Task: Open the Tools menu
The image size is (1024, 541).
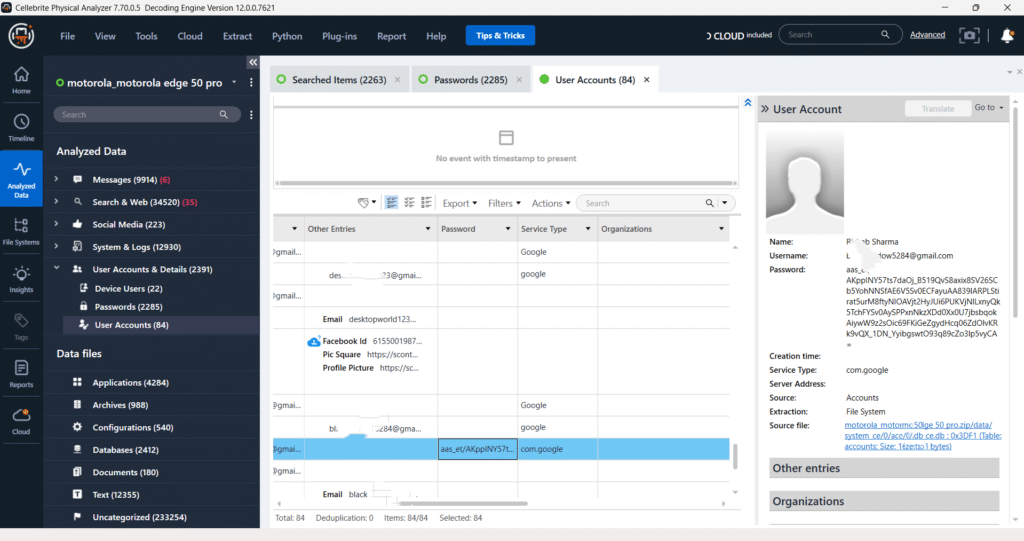Action: (x=146, y=36)
